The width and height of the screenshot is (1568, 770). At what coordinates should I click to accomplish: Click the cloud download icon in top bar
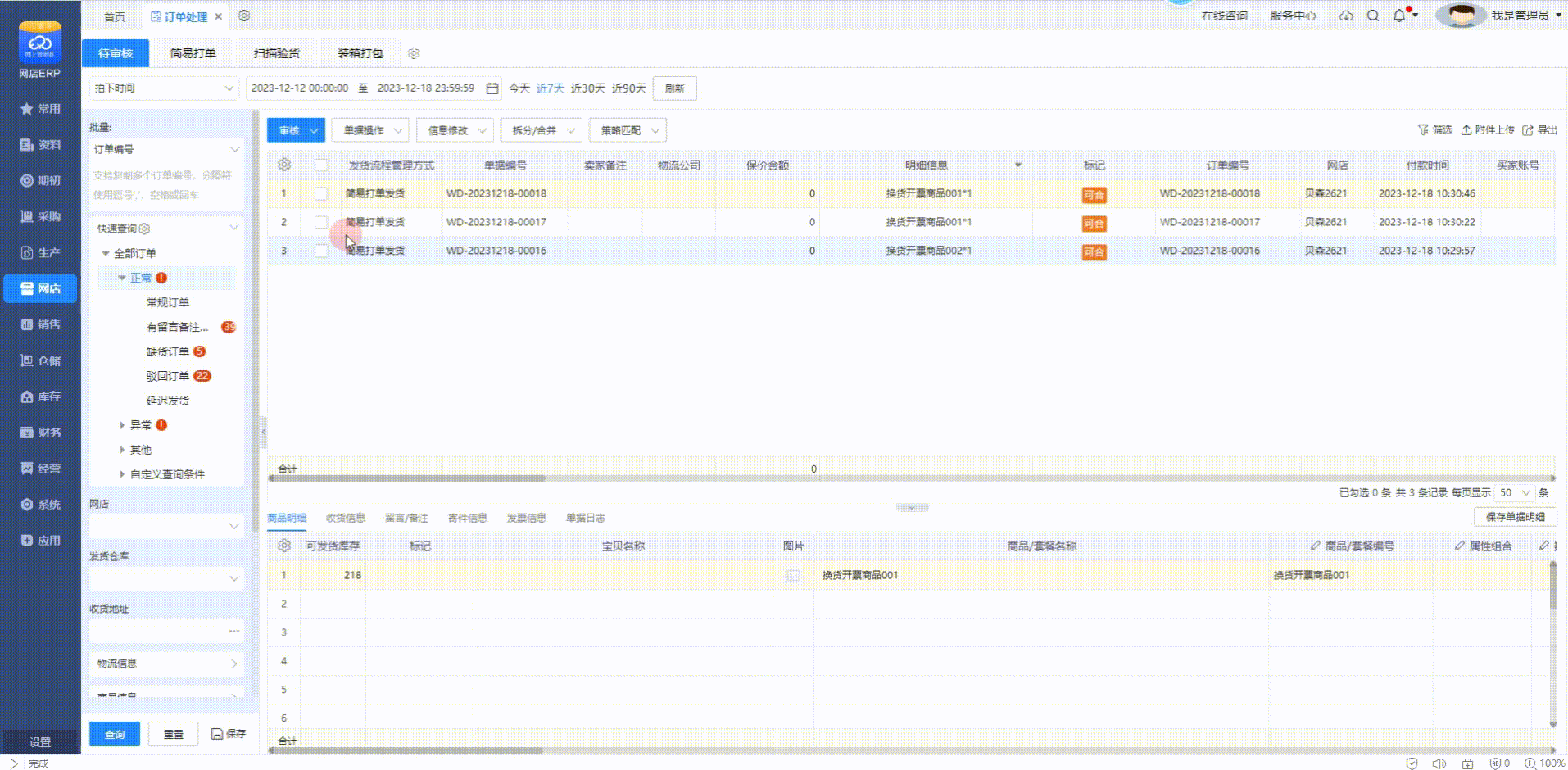coord(1346,16)
